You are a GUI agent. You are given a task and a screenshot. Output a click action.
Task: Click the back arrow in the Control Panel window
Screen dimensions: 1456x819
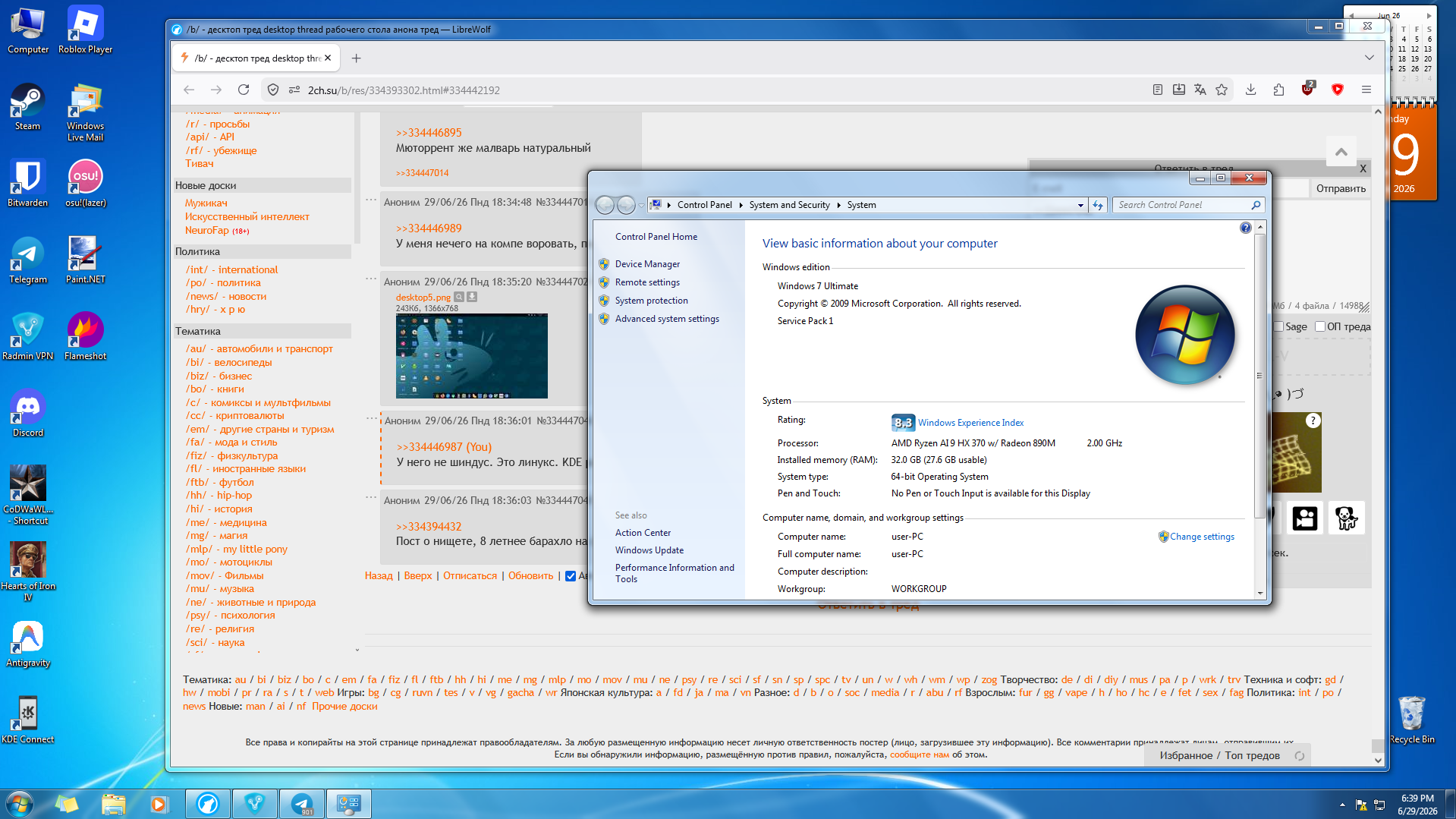click(605, 205)
